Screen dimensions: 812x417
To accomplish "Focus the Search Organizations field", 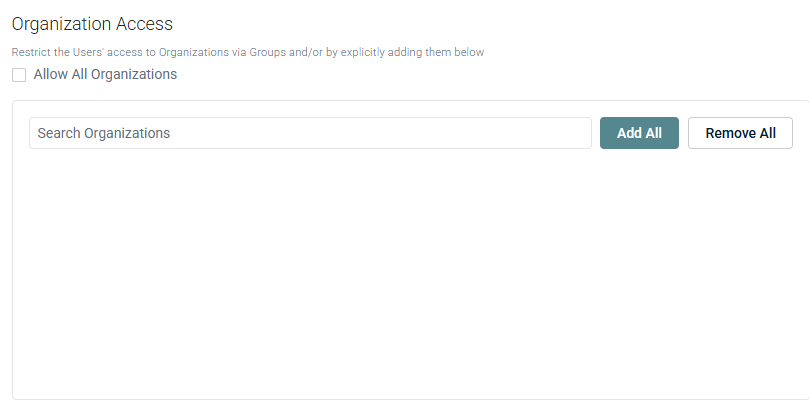I will pyautogui.click(x=310, y=133).
